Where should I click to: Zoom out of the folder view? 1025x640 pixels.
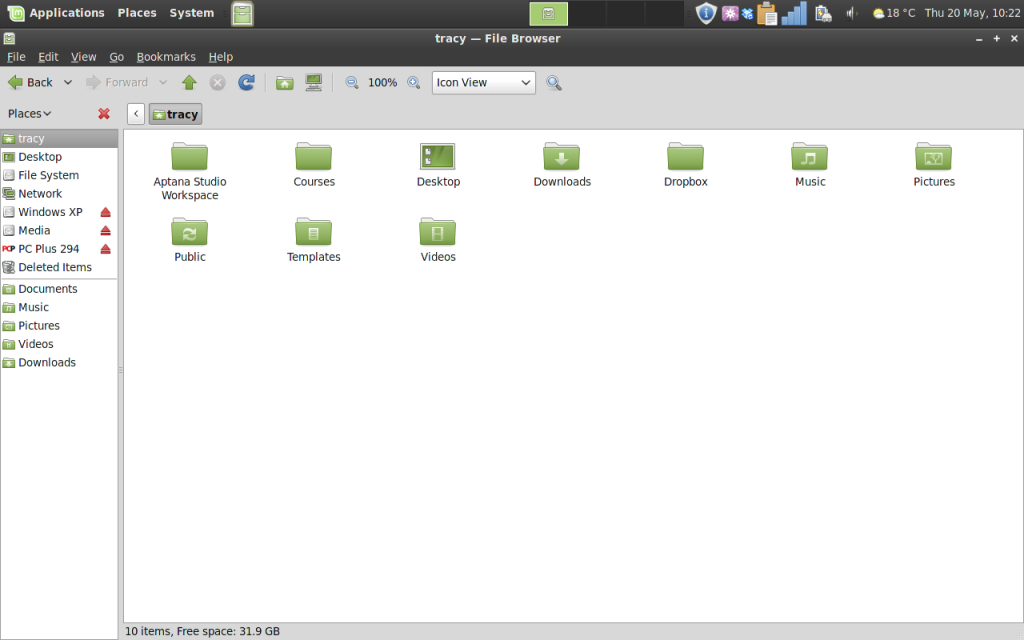[x=351, y=82]
